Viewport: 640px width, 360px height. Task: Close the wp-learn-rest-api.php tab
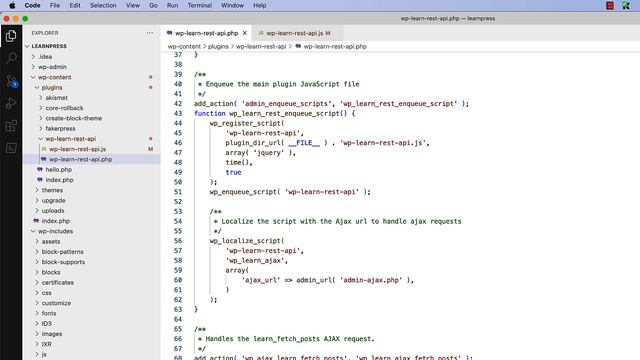[x=244, y=33]
